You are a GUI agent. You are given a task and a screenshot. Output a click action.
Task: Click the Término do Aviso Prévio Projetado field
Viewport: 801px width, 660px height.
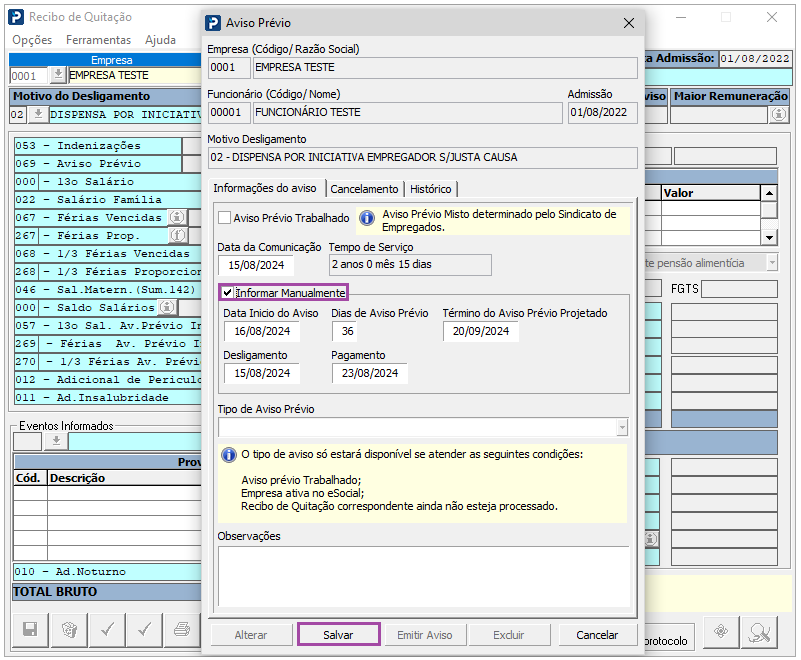coord(481,331)
